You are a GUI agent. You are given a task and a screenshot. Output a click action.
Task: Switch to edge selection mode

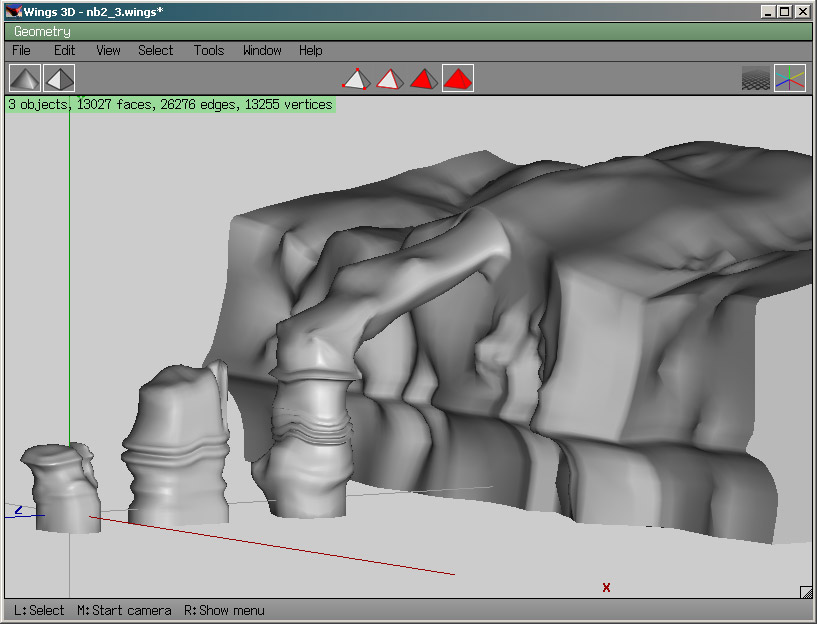390,78
